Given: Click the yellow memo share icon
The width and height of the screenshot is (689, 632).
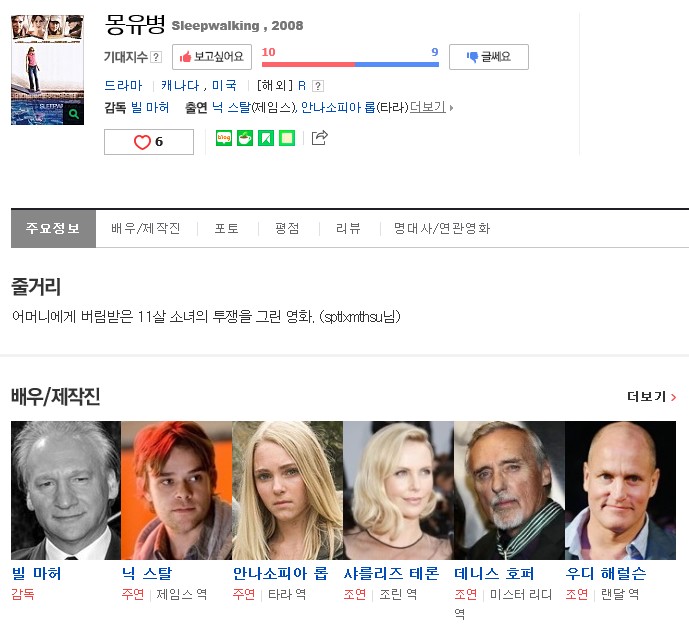Looking at the screenshot, I should click(x=287, y=138).
